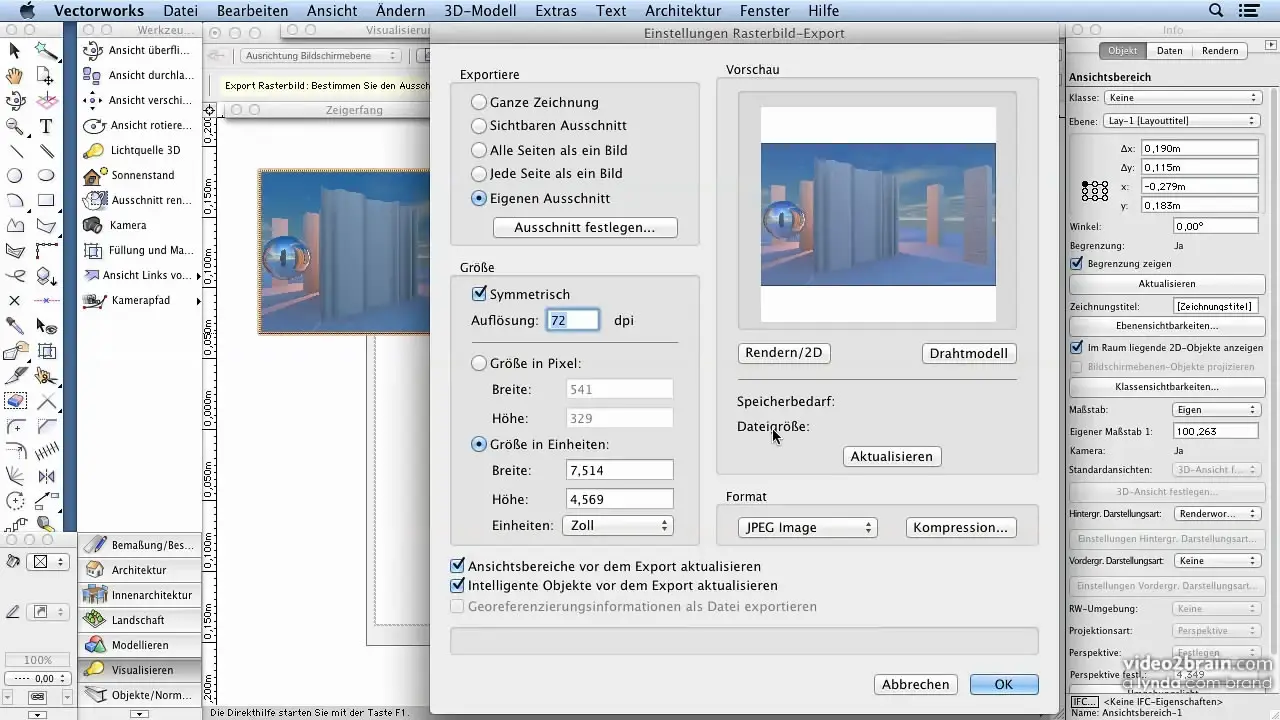The width and height of the screenshot is (1280, 720).
Task: Open the Maßstab Eigen dropdown
Action: 1216,410
